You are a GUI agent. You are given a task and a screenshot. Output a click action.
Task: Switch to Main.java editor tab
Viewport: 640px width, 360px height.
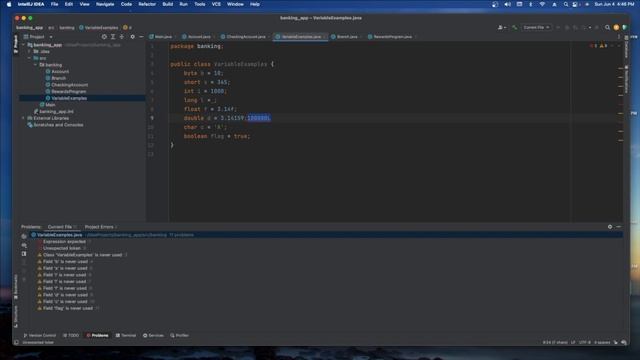pos(161,37)
